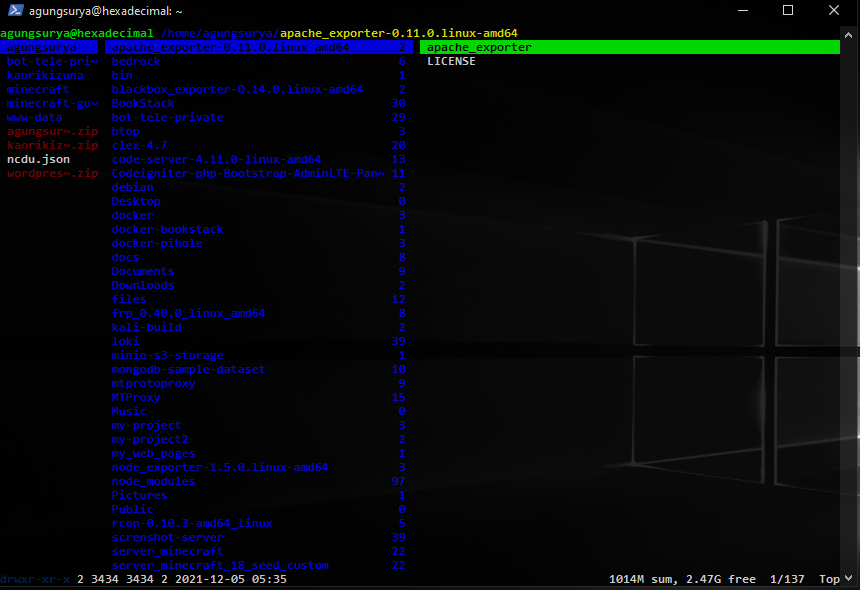Click the kaorikizuna directory in left column
The width and height of the screenshot is (860, 590).
(45, 75)
